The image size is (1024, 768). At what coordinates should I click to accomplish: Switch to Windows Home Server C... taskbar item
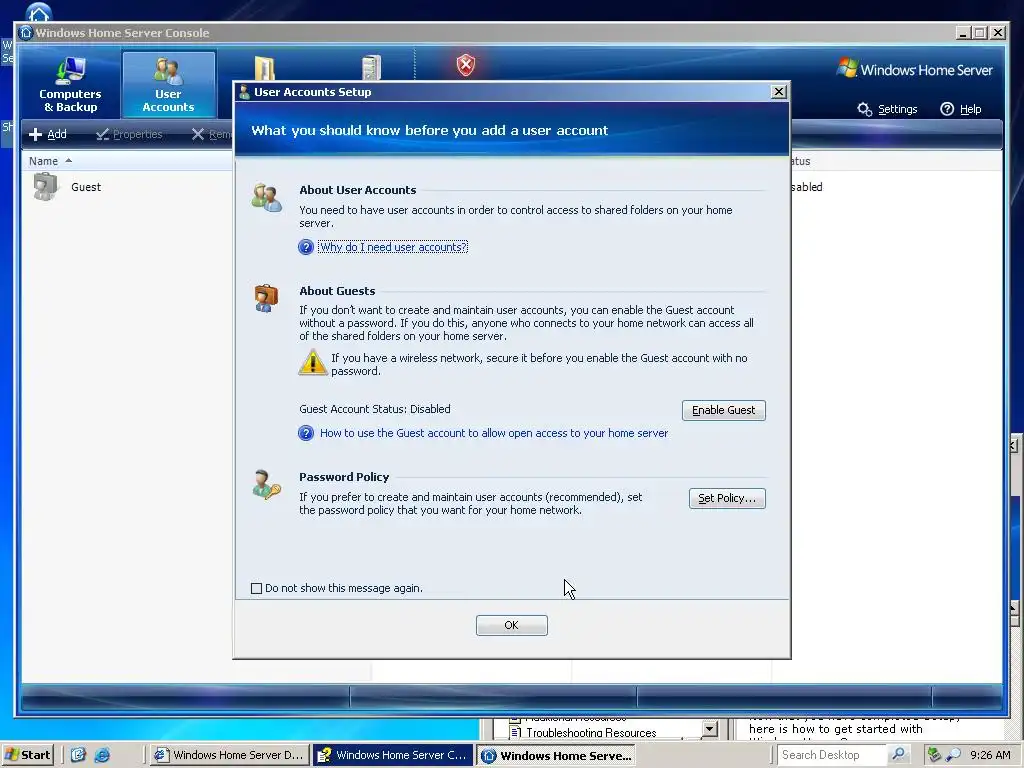[392, 755]
